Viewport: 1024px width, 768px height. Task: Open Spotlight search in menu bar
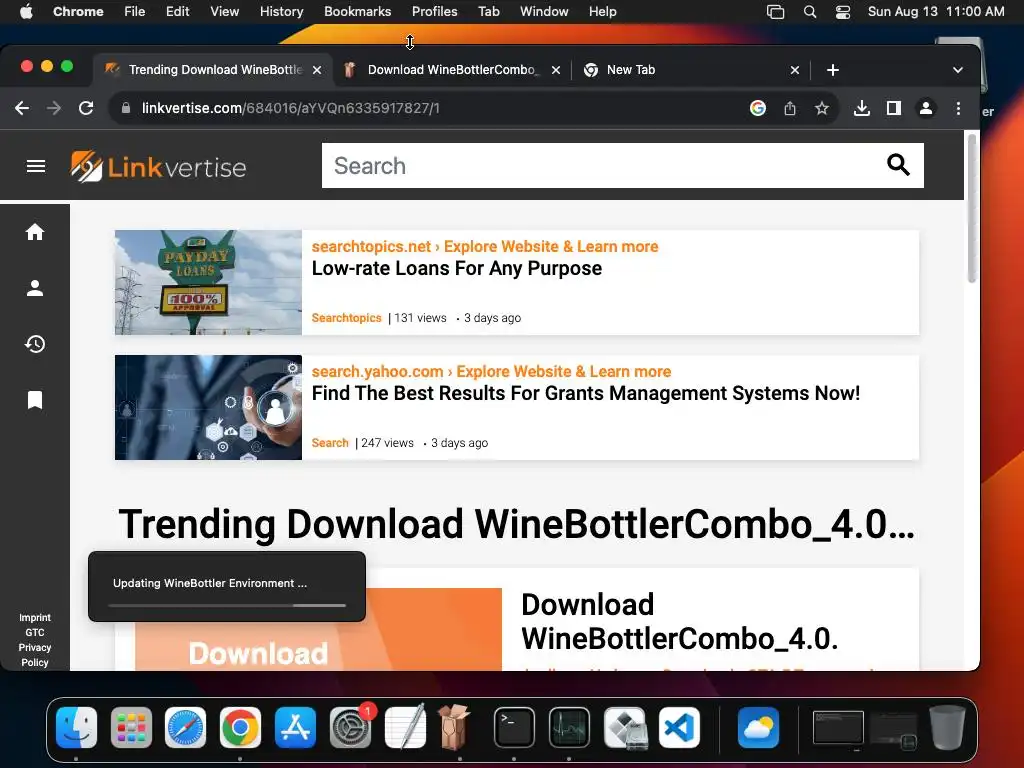[810, 11]
